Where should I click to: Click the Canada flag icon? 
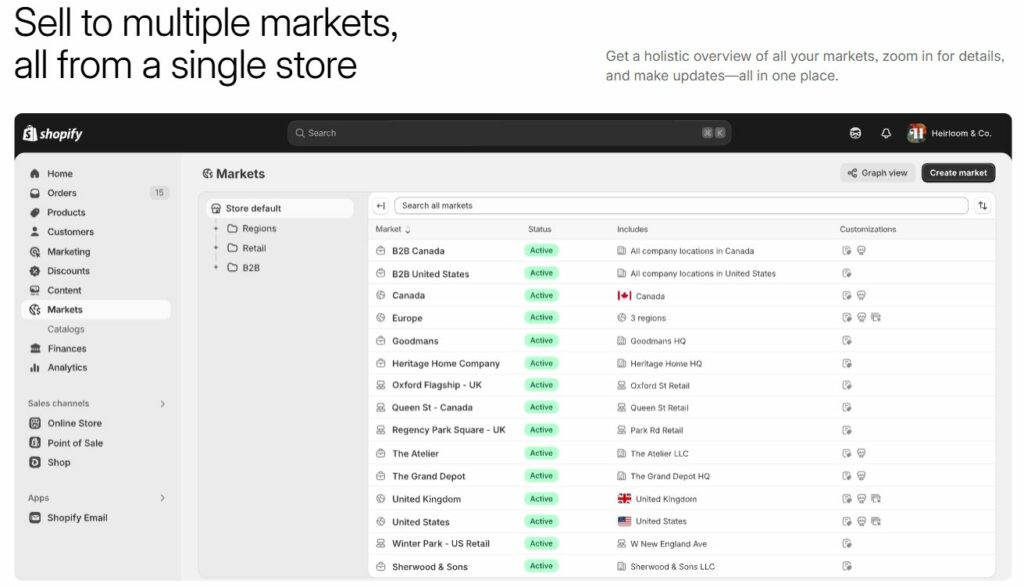coord(624,296)
